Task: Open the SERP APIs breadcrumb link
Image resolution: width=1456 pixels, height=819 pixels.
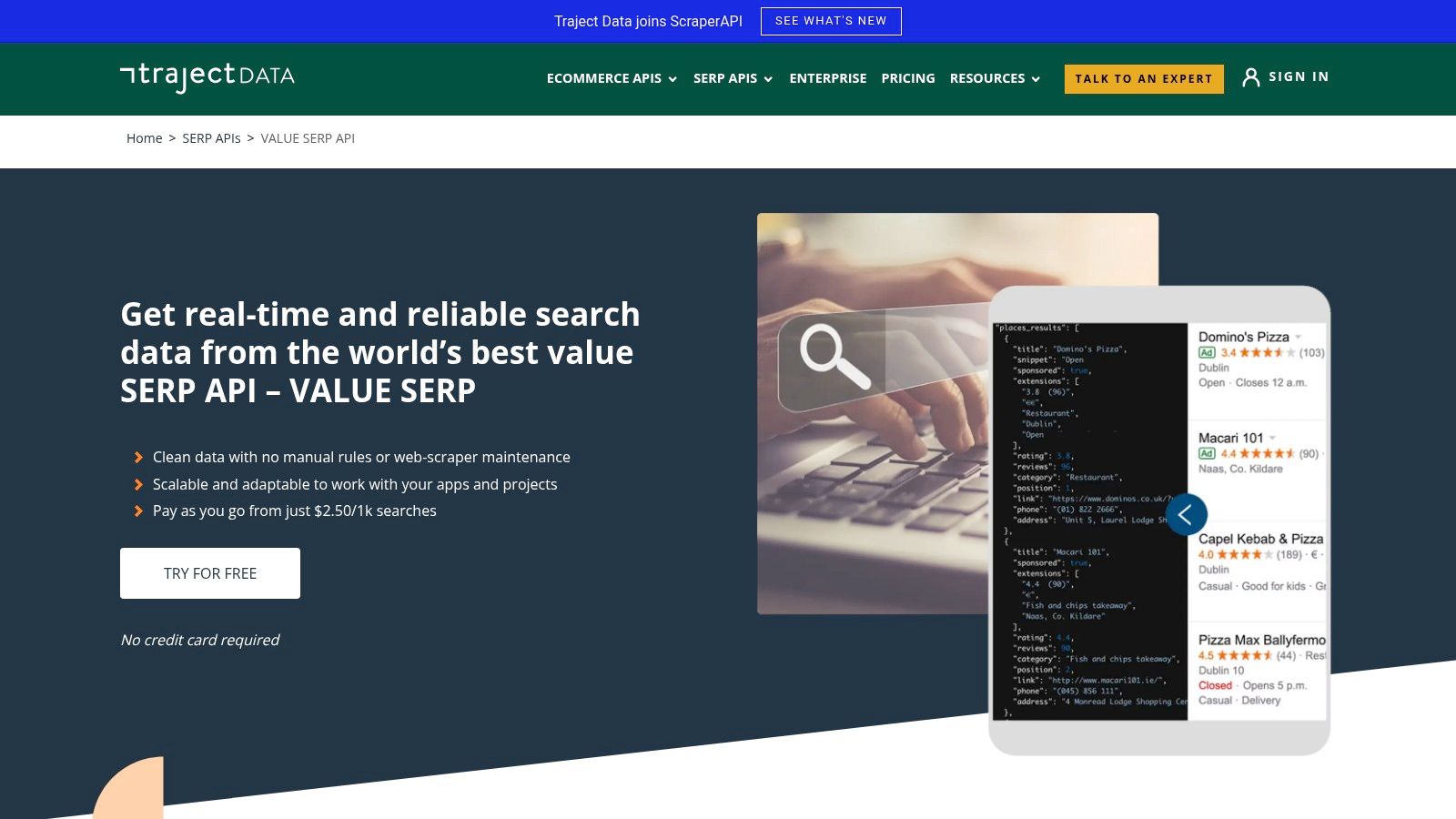Action: [x=211, y=138]
